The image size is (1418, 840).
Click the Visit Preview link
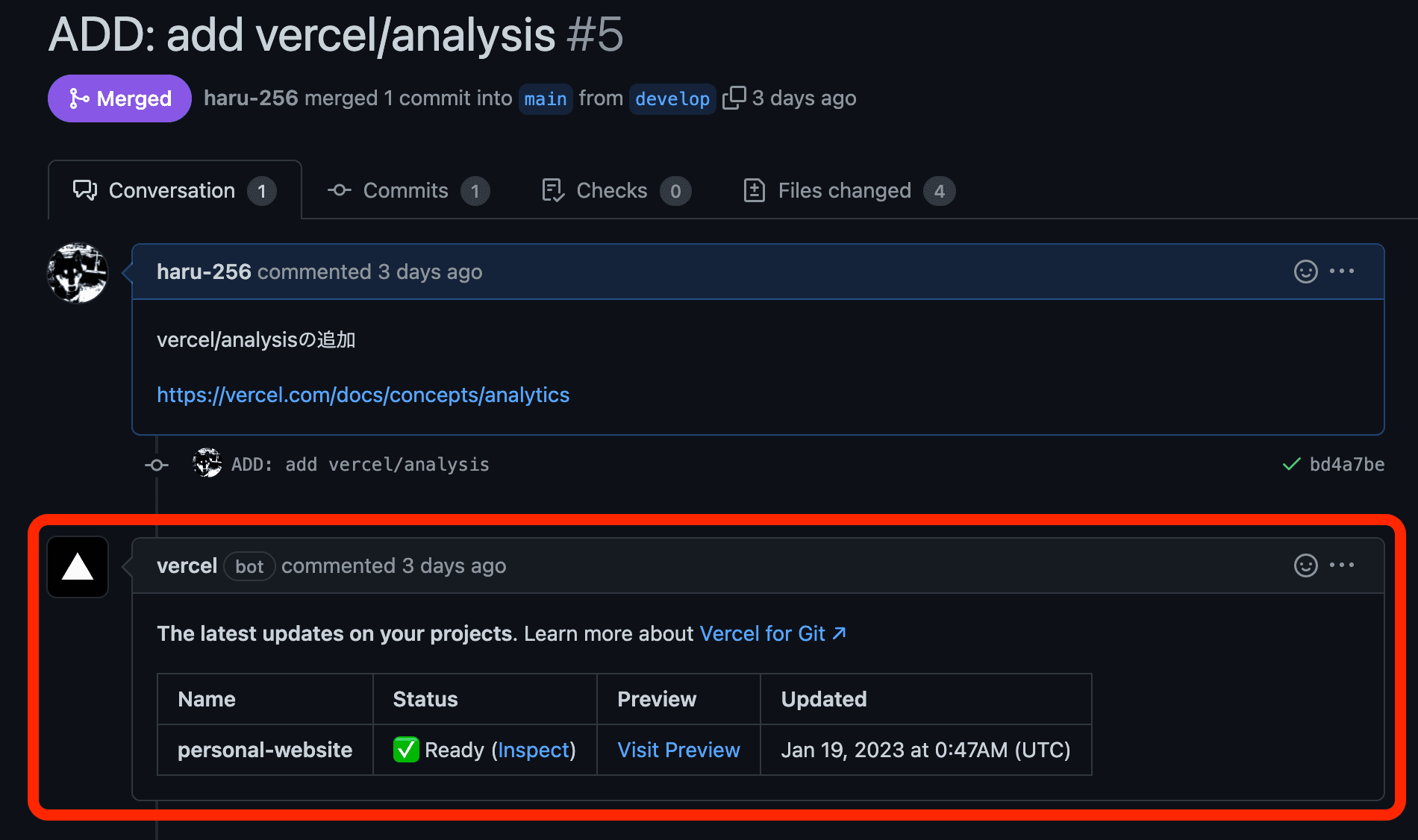coord(678,750)
